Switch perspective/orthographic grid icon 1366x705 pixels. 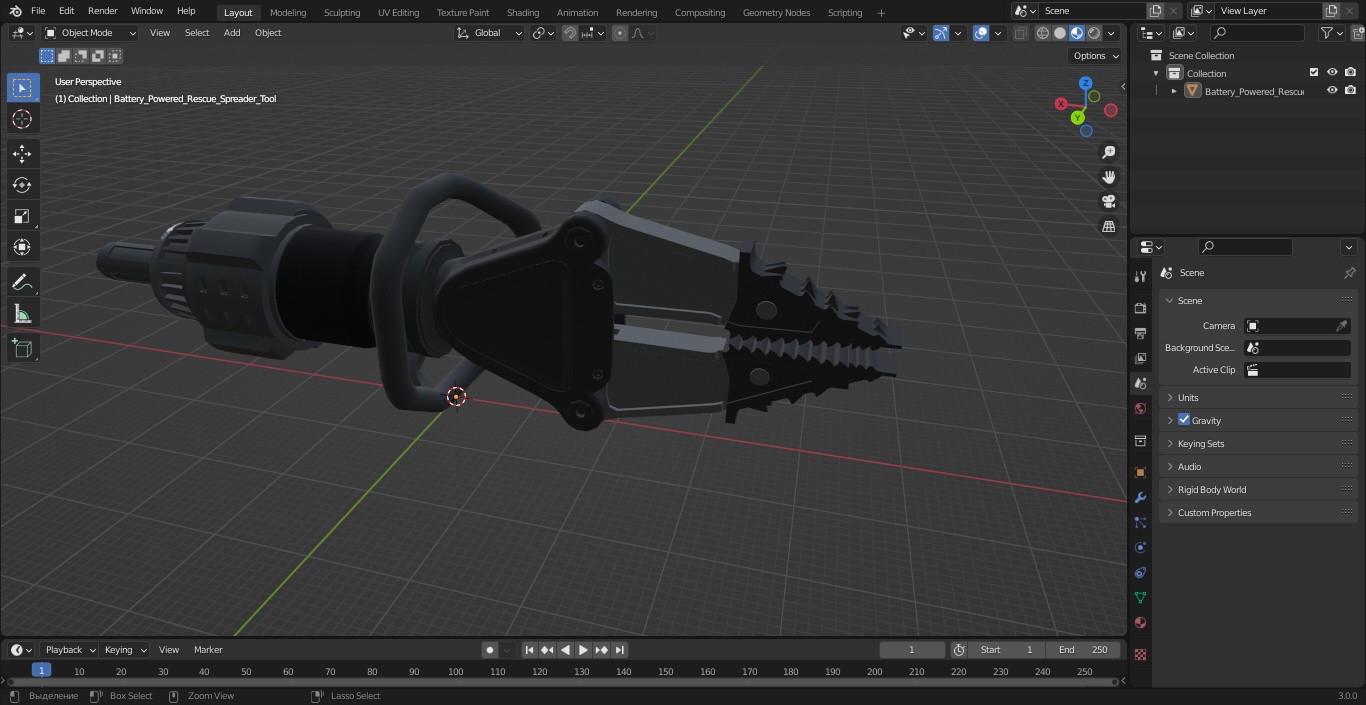[1108, 227]
